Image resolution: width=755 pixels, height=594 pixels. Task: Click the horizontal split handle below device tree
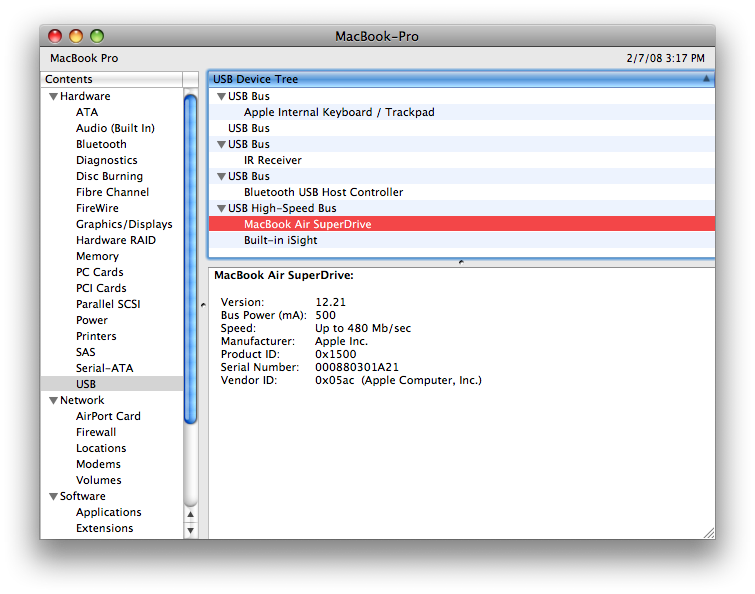(x=461, y=262)
